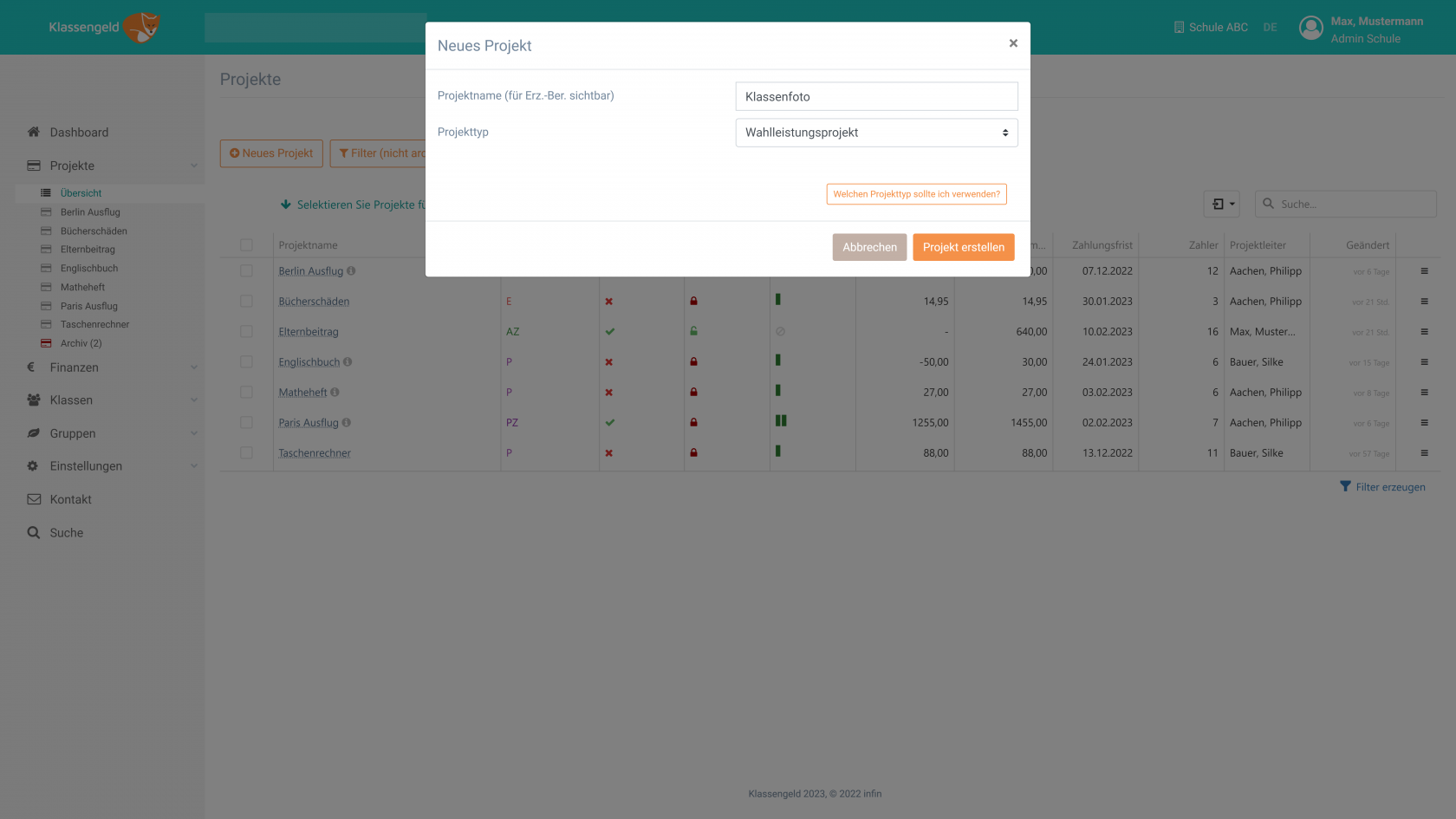Toggle checkbox for Elternbeitrag row

point(247,332)
